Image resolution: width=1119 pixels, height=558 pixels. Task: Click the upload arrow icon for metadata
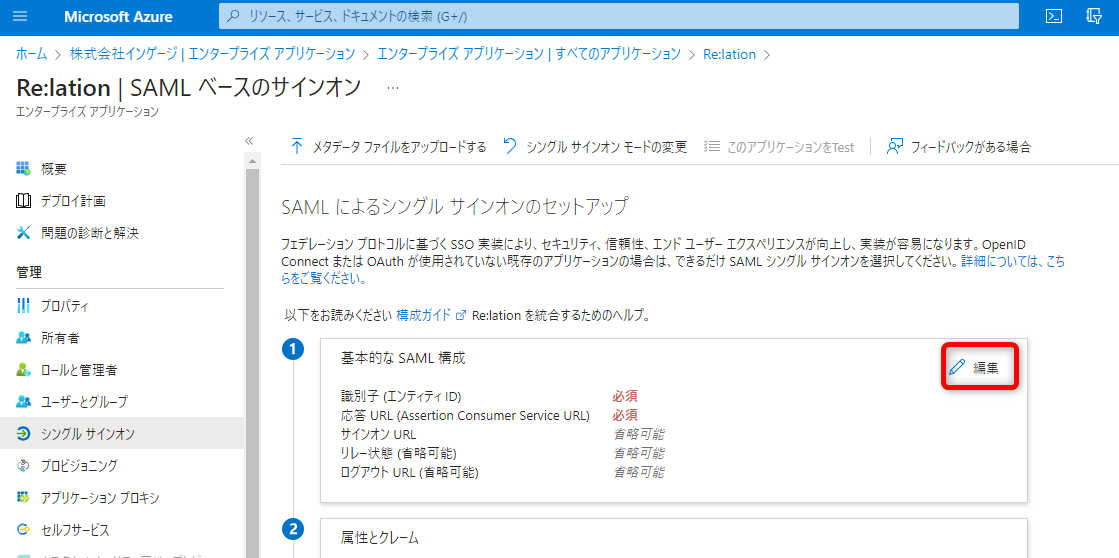[x=296, y=146]
